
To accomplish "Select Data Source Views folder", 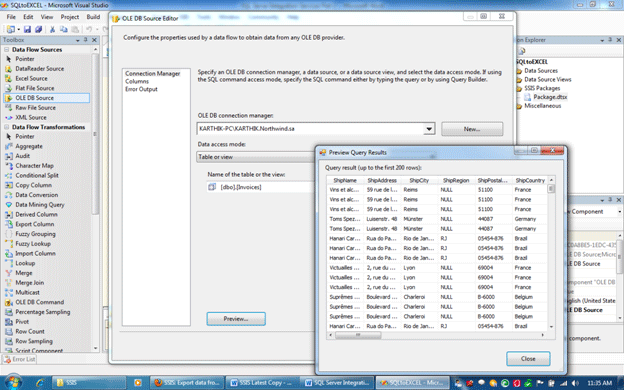I will 547,80.
